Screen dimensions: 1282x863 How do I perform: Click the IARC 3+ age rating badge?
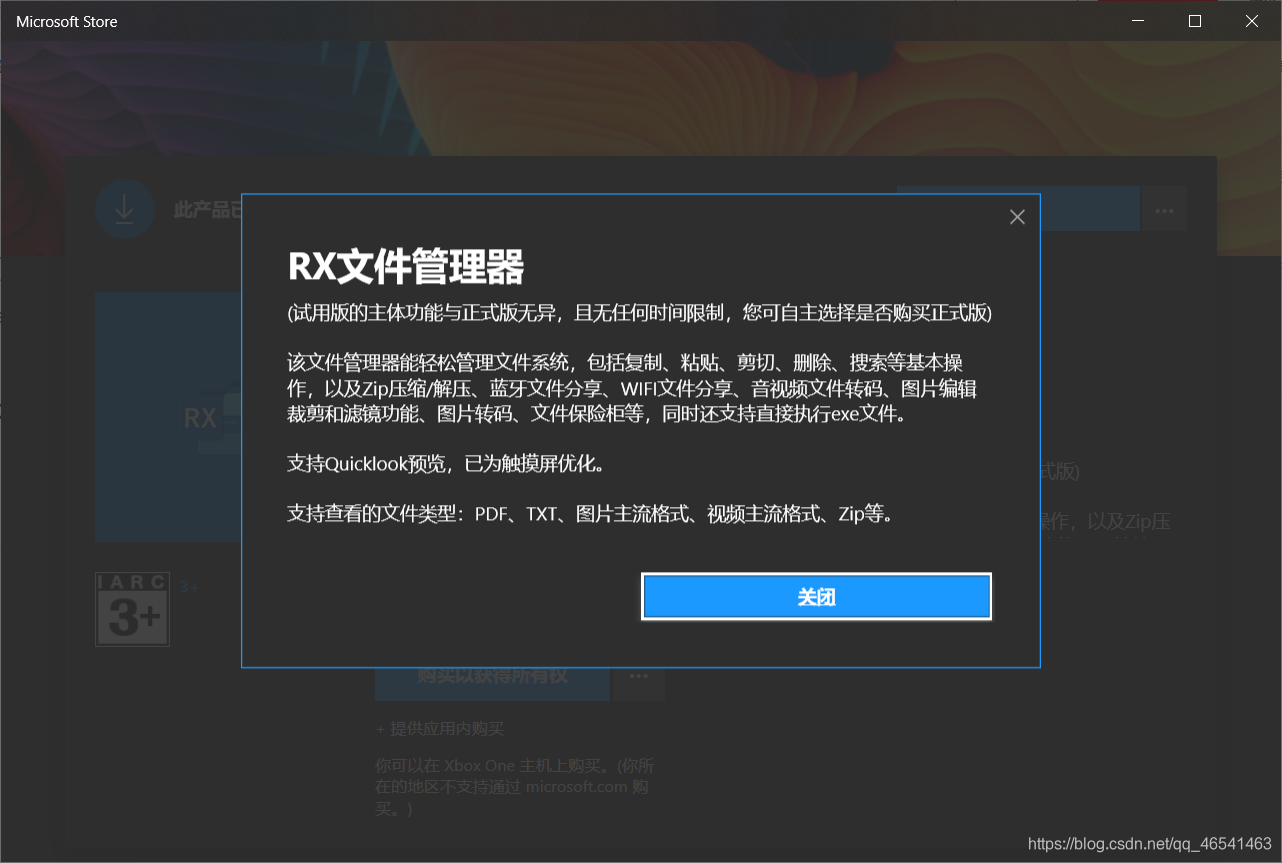coord(132,609)
